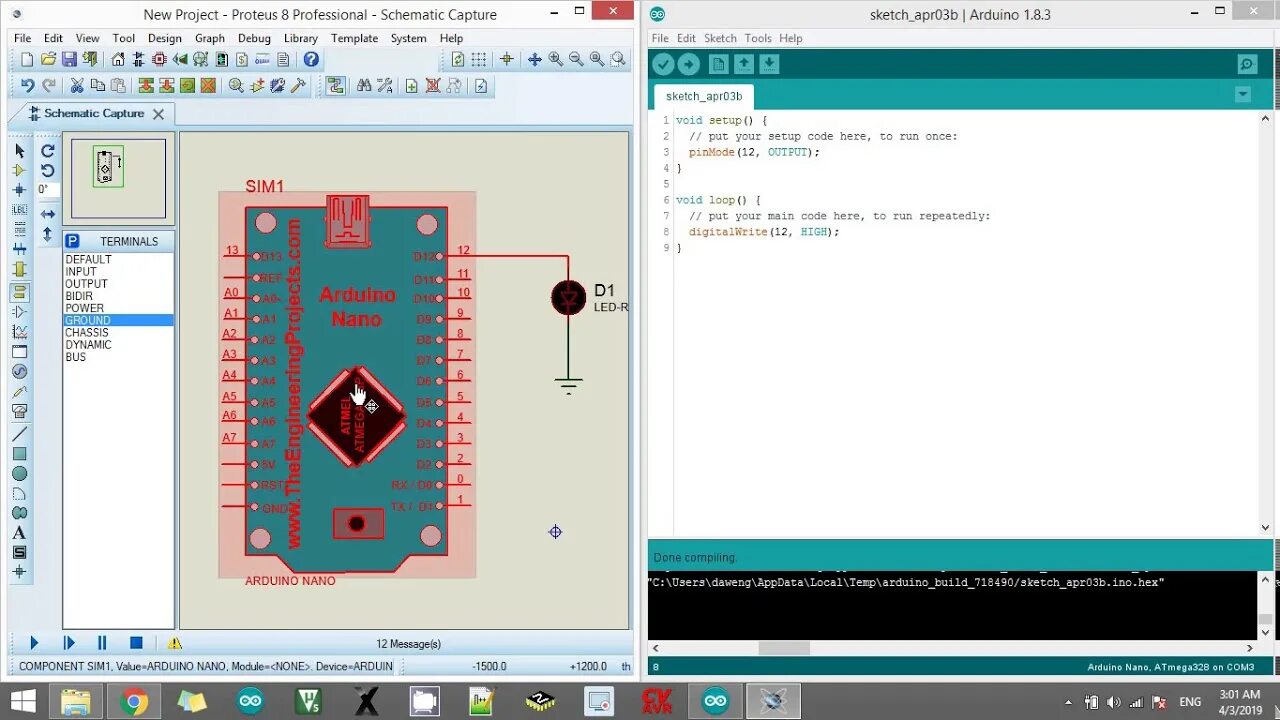
Task: Select GROUND in the terminals list
Action: coord(119,320)
